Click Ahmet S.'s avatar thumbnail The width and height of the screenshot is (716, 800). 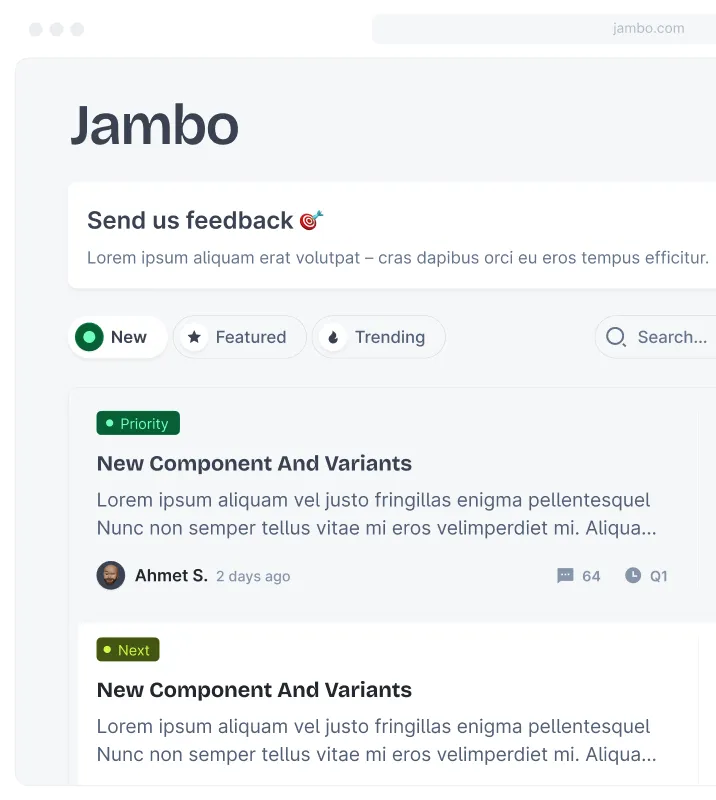click(110, 575)
